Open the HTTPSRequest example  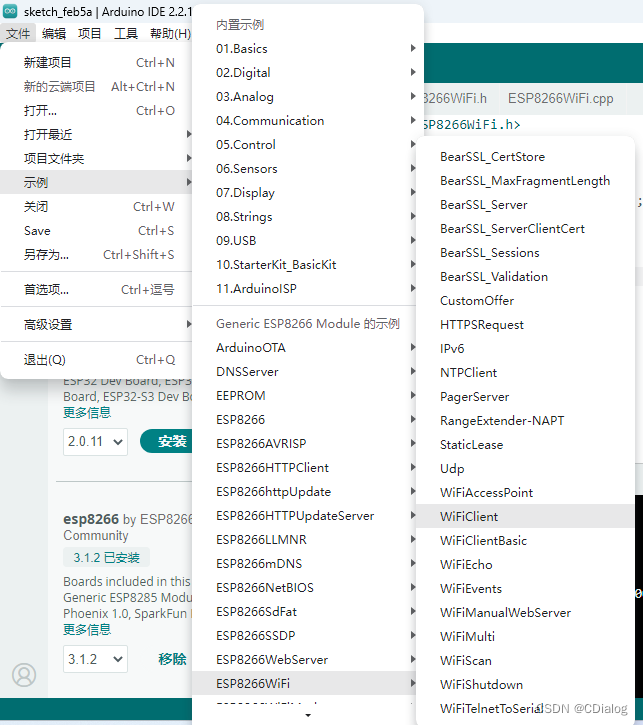pos(525,325)
